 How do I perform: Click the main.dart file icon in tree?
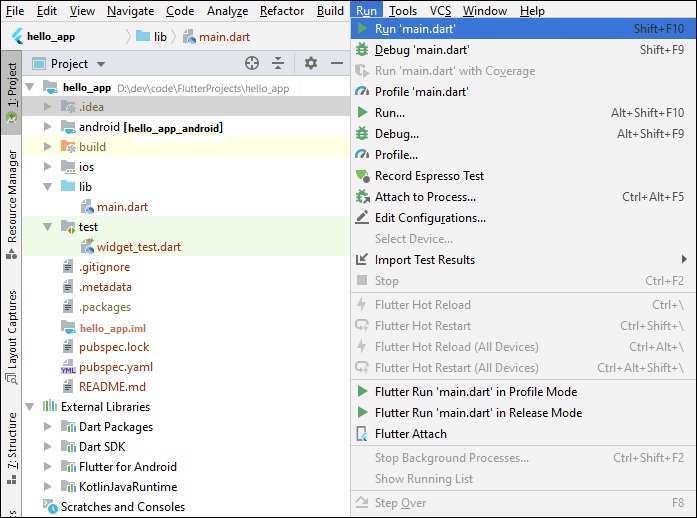point(87,207)
